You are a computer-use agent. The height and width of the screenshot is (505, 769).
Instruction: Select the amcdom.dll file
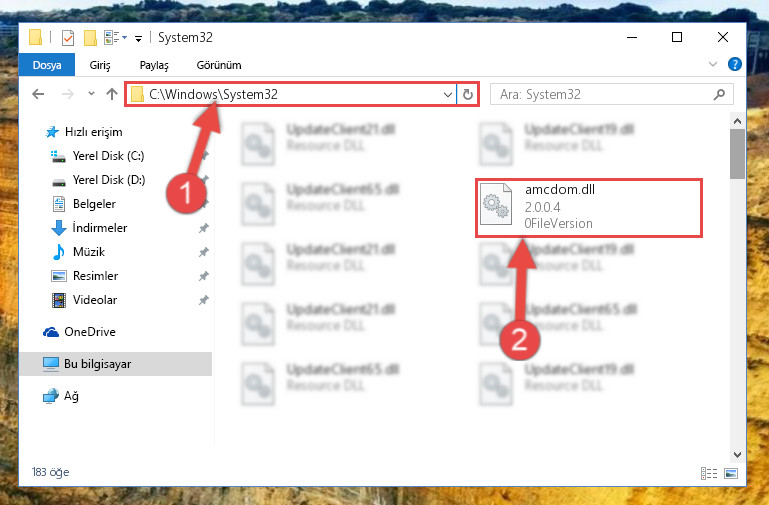[589, 208]
